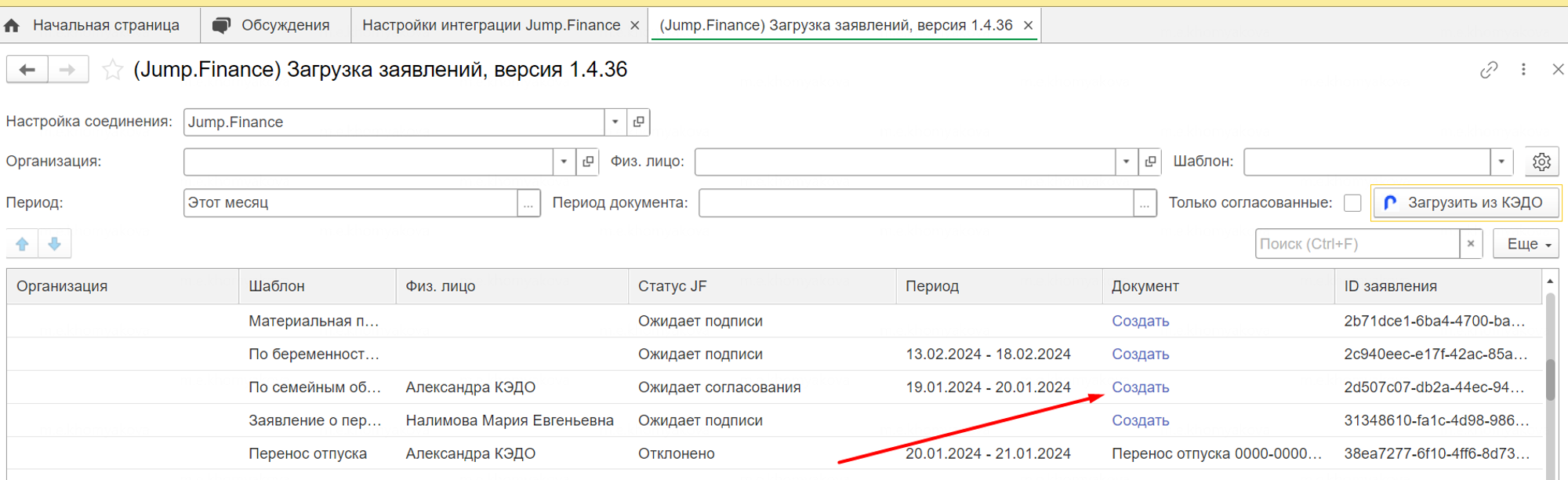
Task: Open the three-dot more options menu
Action: (x=1523, y=70)
